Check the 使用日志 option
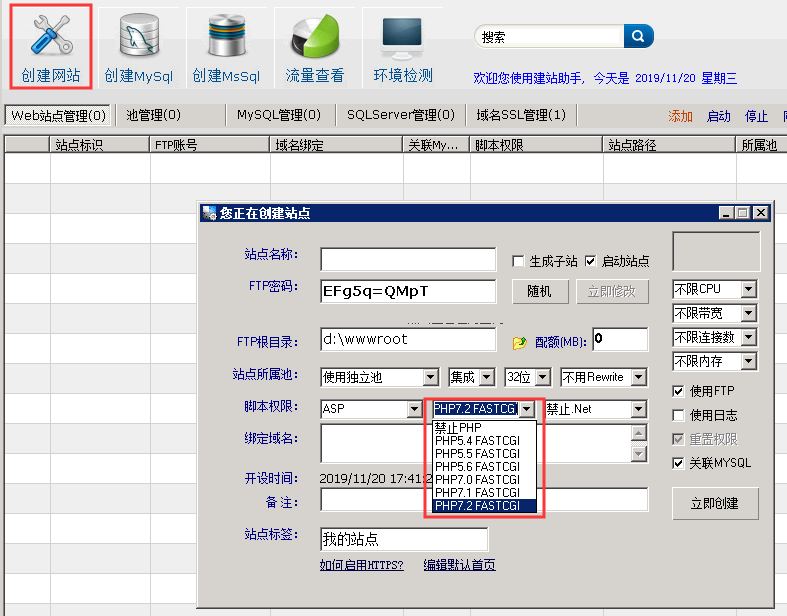This screenshot has height=616, width=787. tap(680, 415)
